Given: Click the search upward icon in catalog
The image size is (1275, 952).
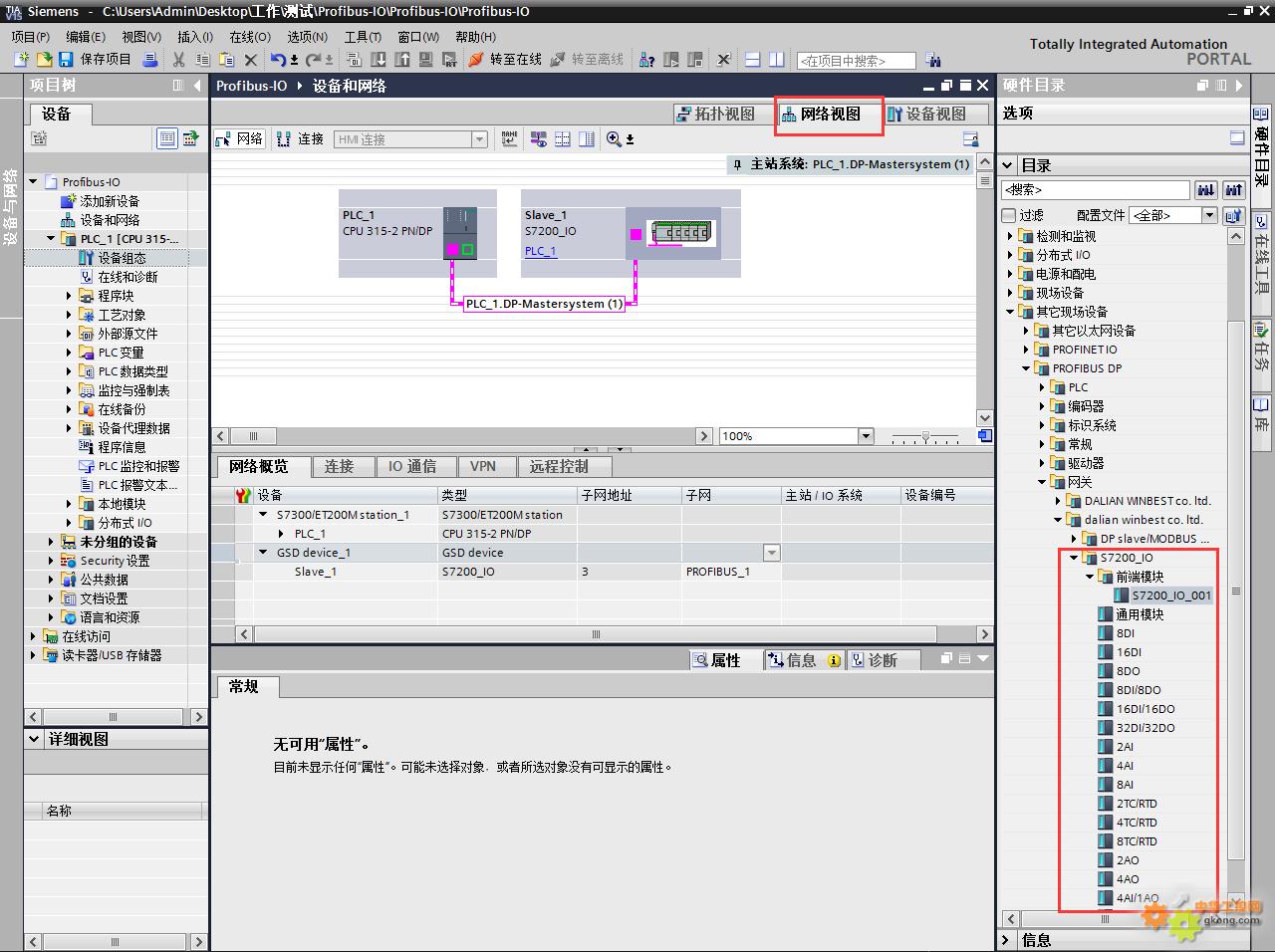Looking at the screenshot, I should point(1233,189).
